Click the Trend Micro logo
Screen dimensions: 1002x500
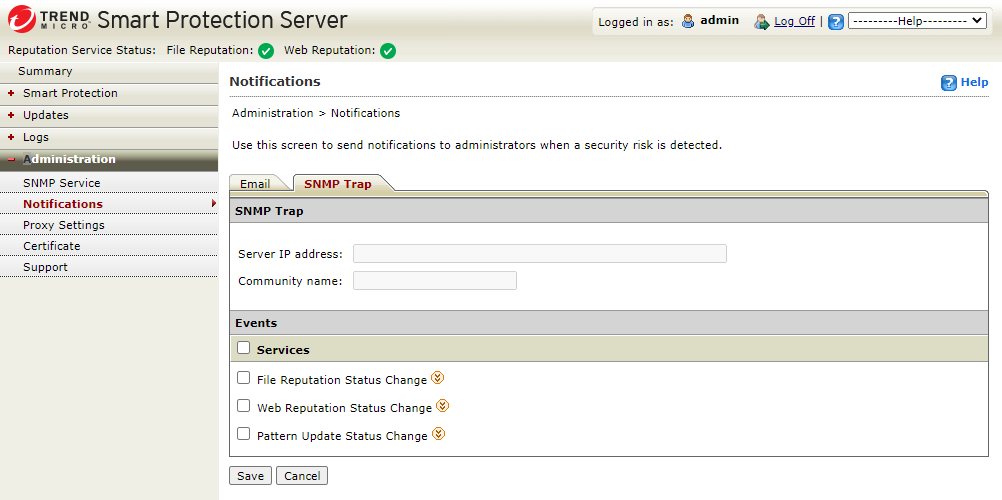coord(48,19)
